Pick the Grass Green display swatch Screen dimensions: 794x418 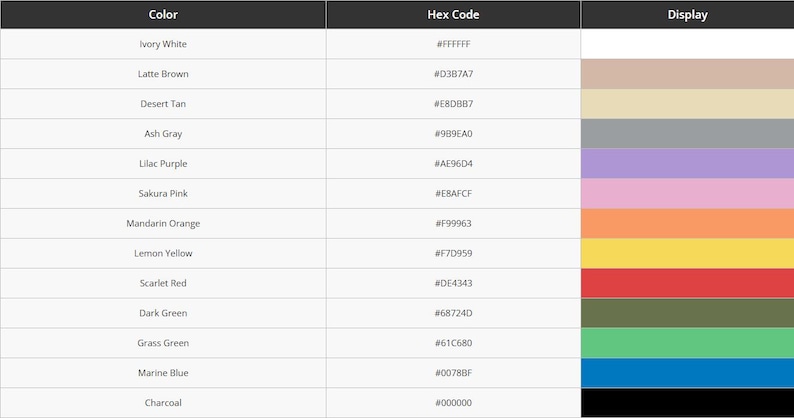pyautogui.click(x=688, y=343)
